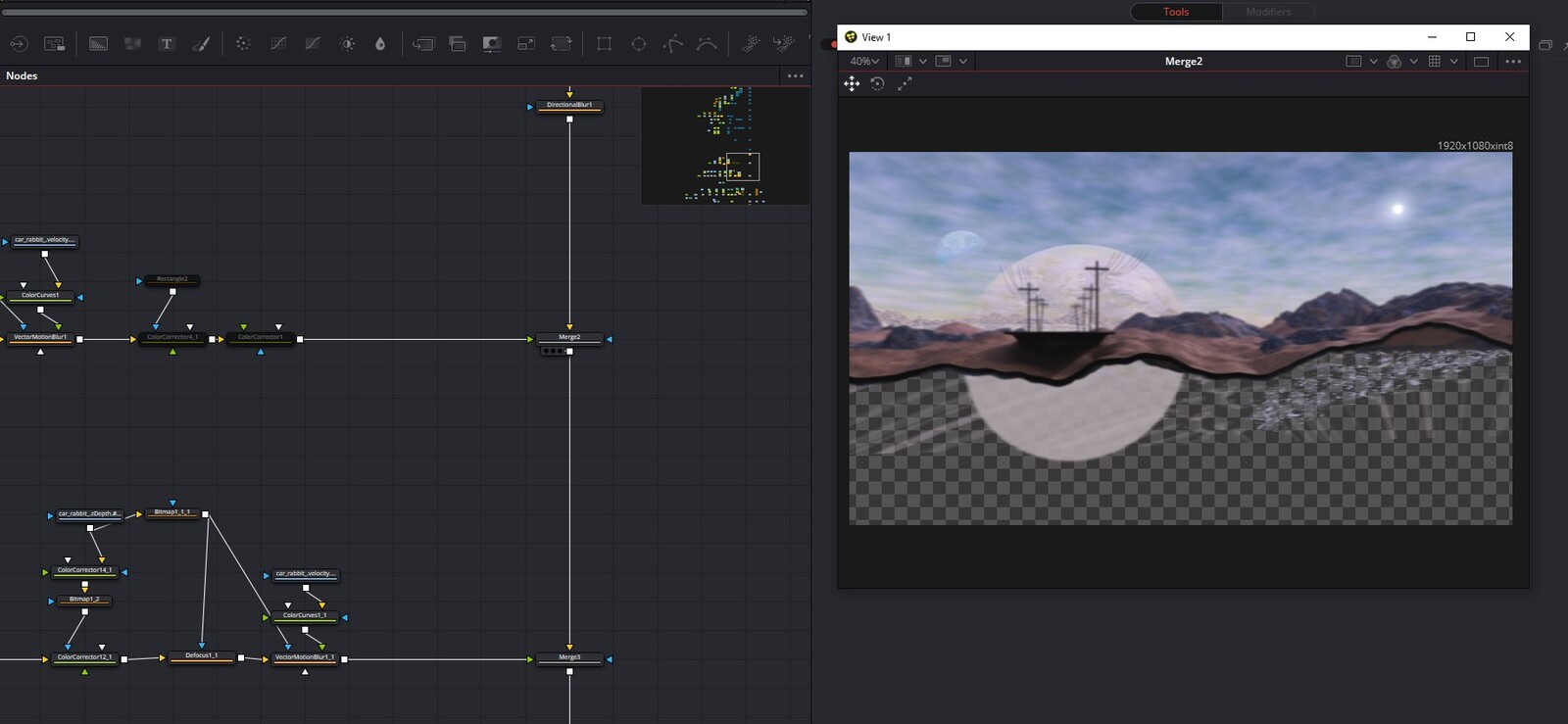Click the rotate reset icon in View 1
Viewport: 1568px width, 724px height.
878,84
